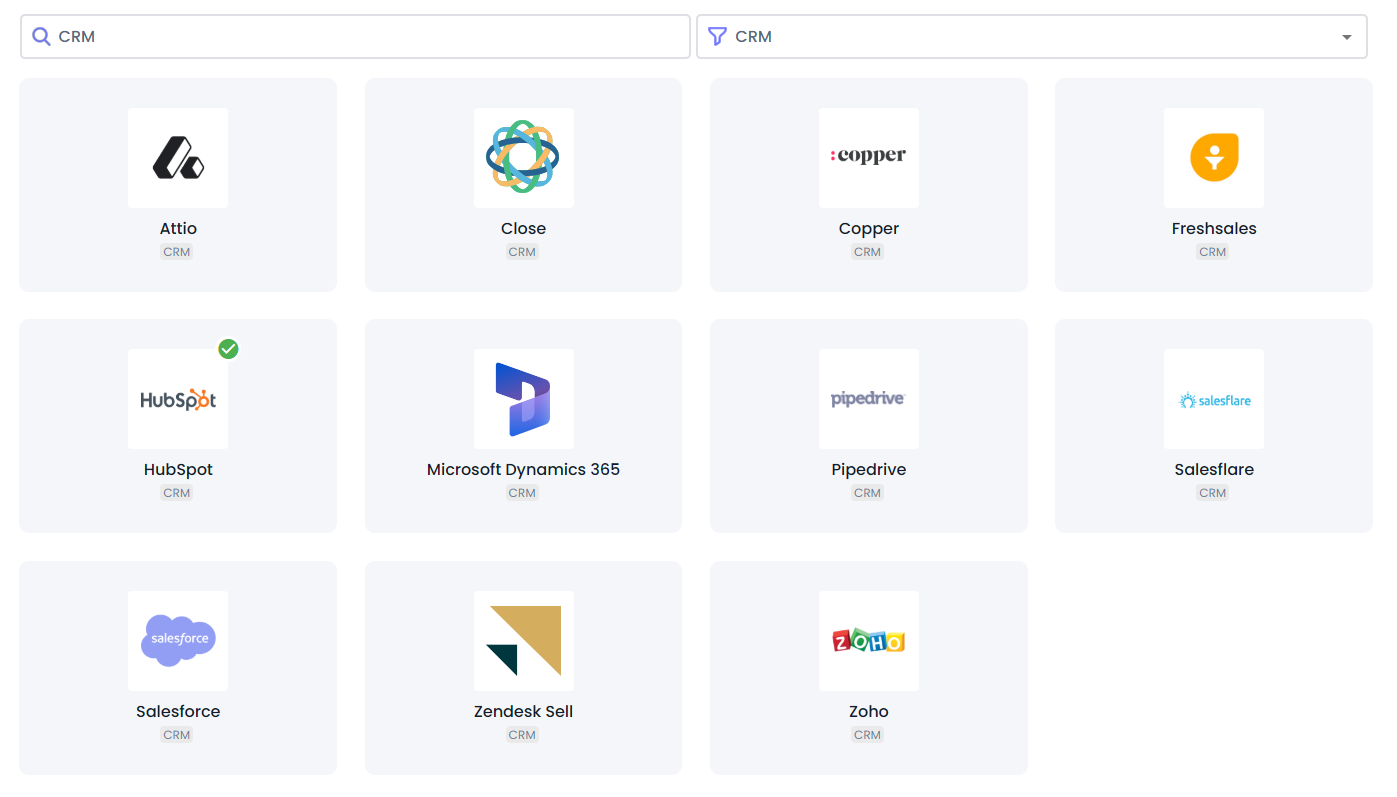Click the CRM tag under Attio
The image size is (1397, 797).
pos(177,252)
